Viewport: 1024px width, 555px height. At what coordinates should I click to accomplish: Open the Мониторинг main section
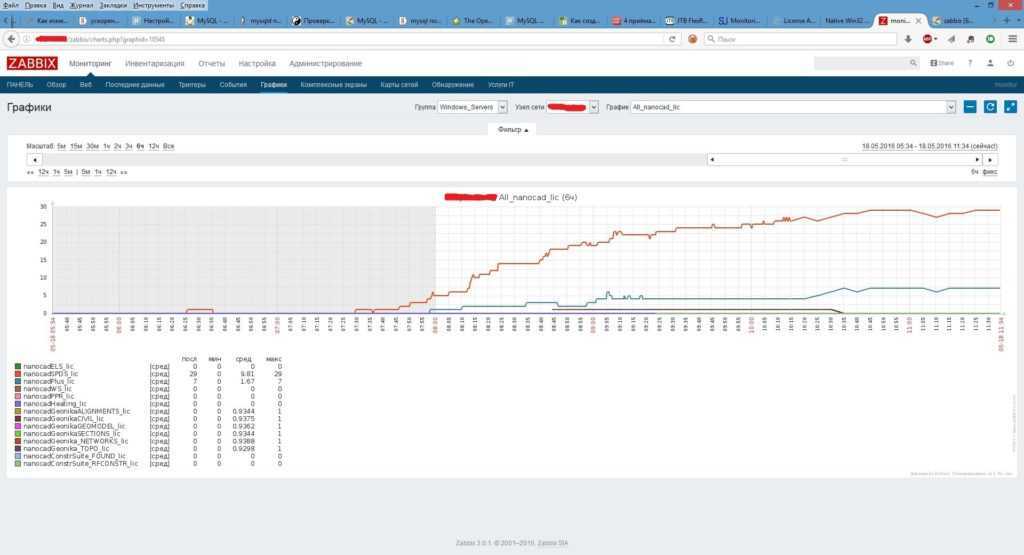(x=90, y=63)
